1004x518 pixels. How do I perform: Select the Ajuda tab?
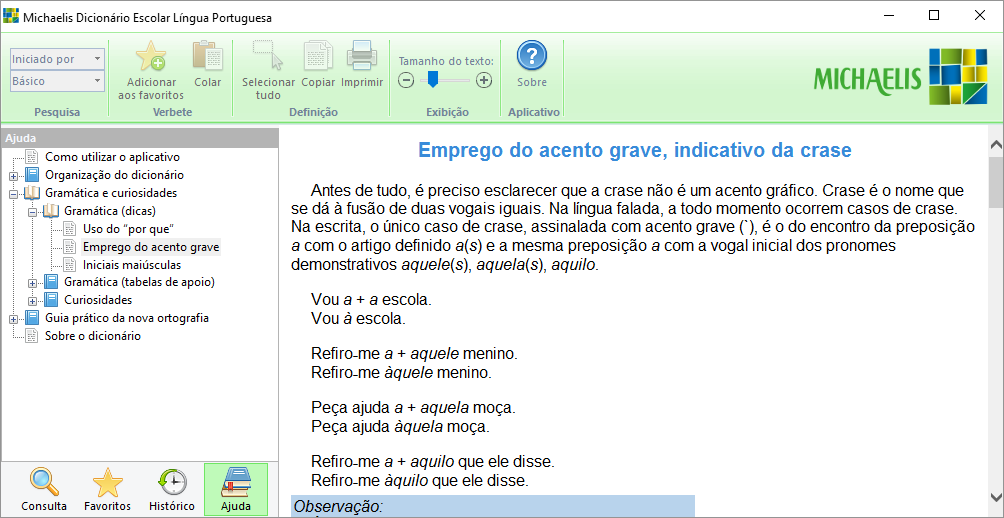coord(236,490)
